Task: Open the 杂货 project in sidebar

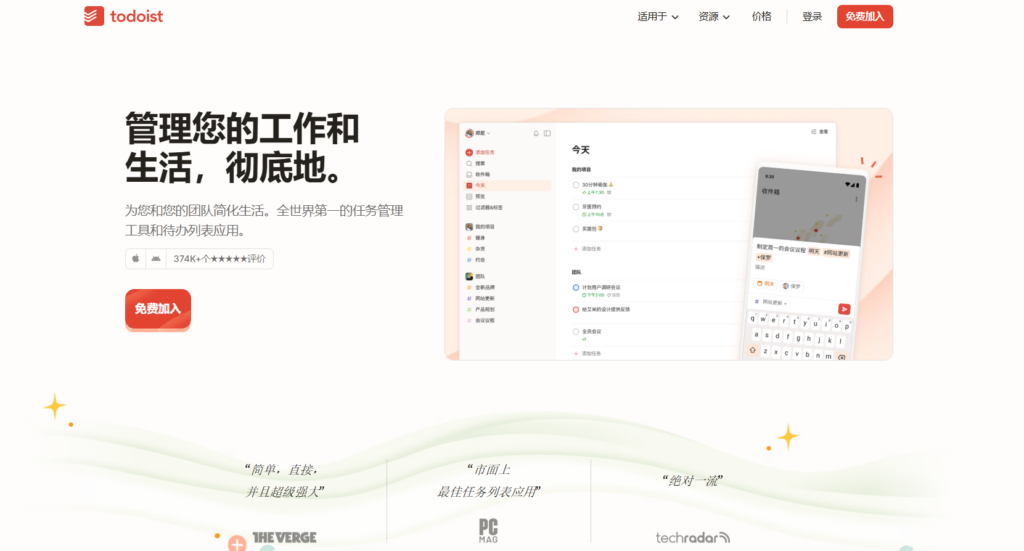Action: coord(480,249)
